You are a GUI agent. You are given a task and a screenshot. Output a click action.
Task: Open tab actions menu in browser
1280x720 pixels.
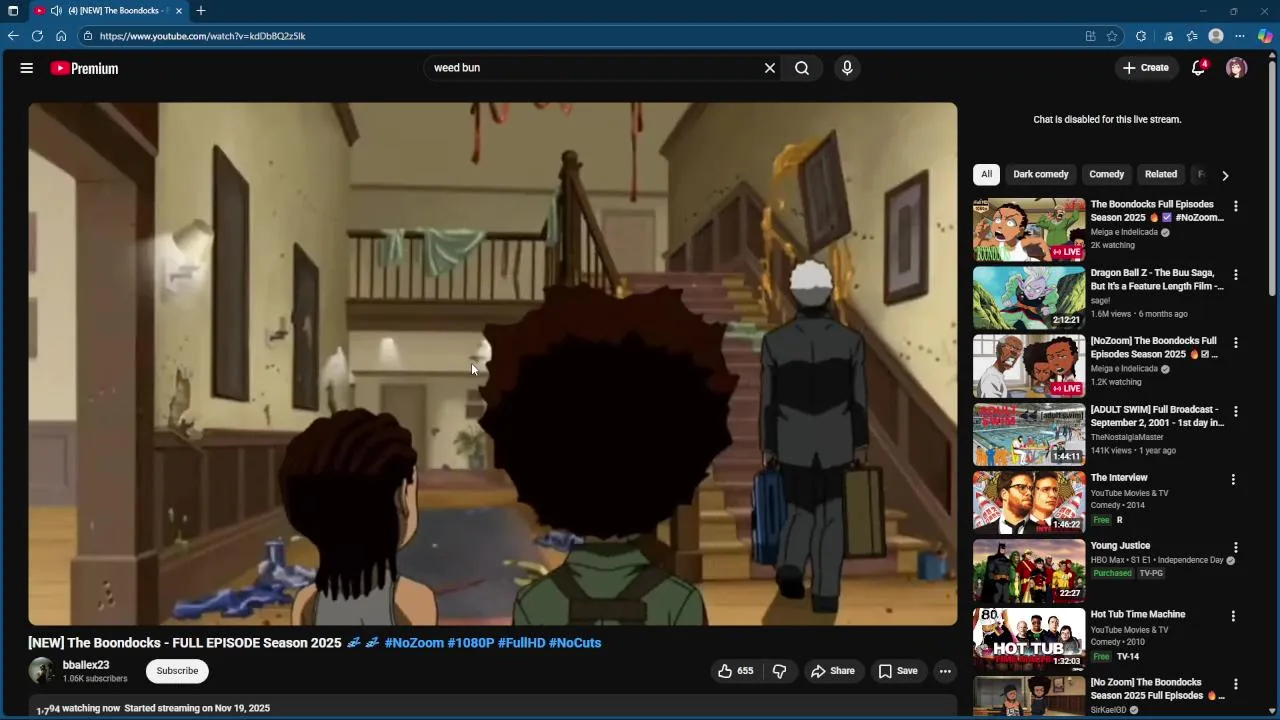coord(13,10)
